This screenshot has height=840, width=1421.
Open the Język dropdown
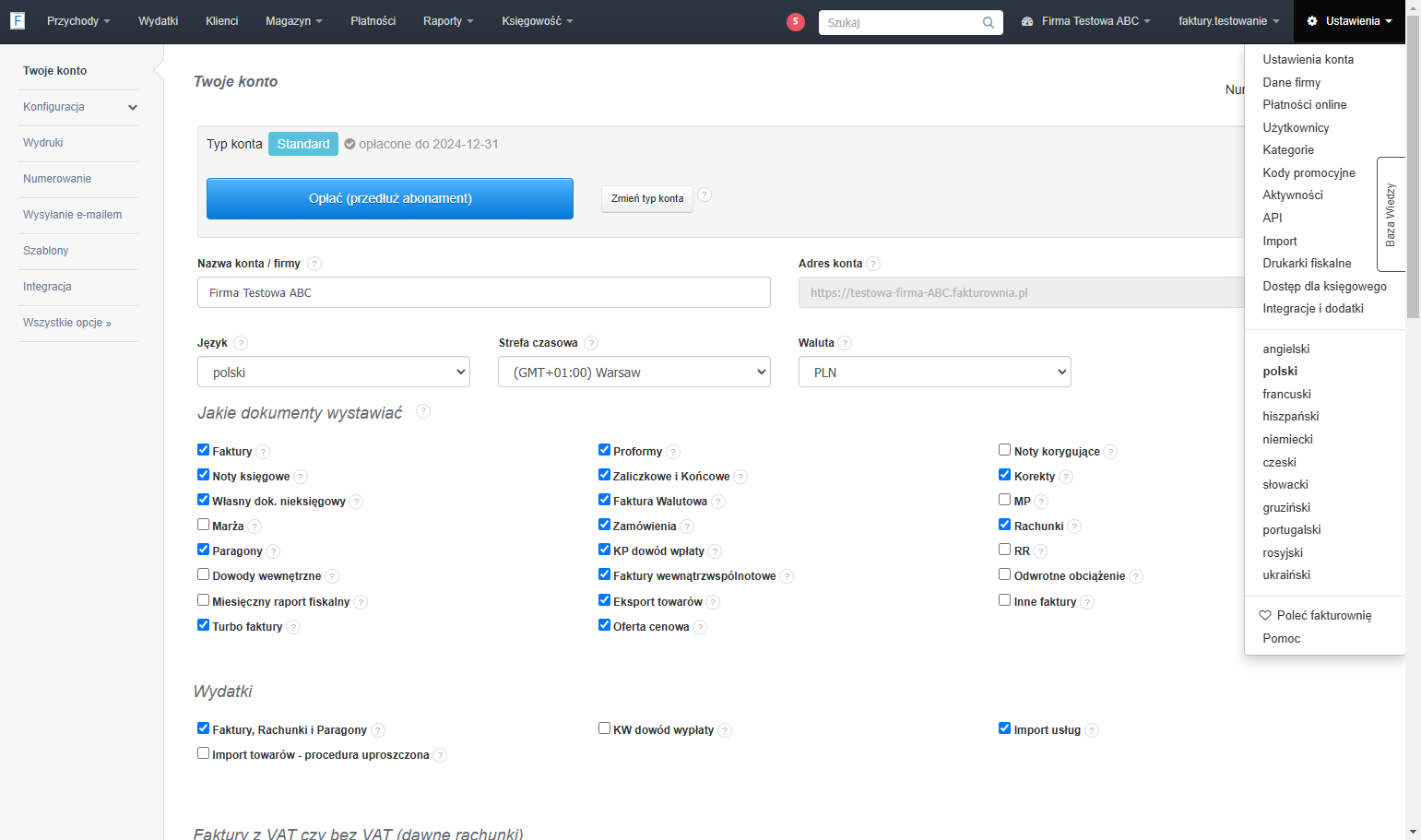(x=334, y=372)
